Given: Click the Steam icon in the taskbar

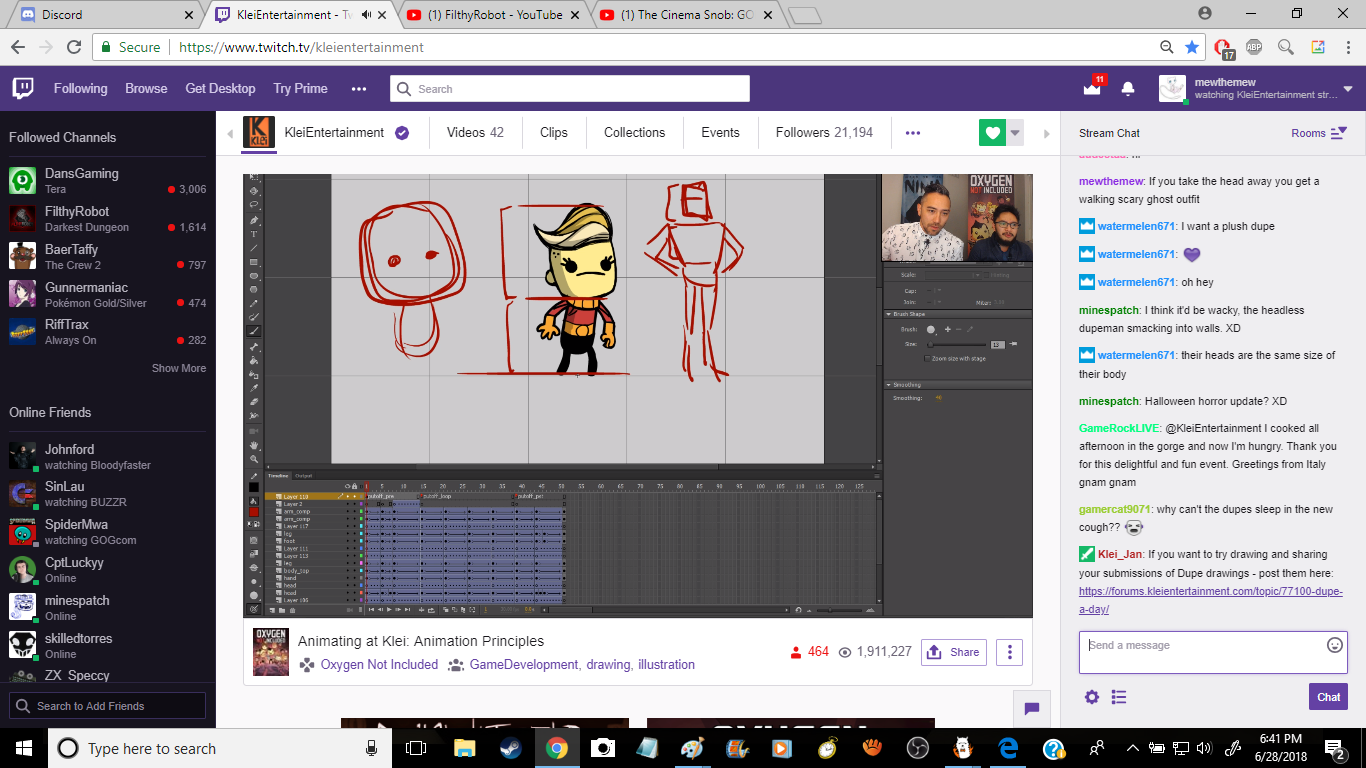Looking at the screenshot, I should pyautogui.click(x=510, y=748).
